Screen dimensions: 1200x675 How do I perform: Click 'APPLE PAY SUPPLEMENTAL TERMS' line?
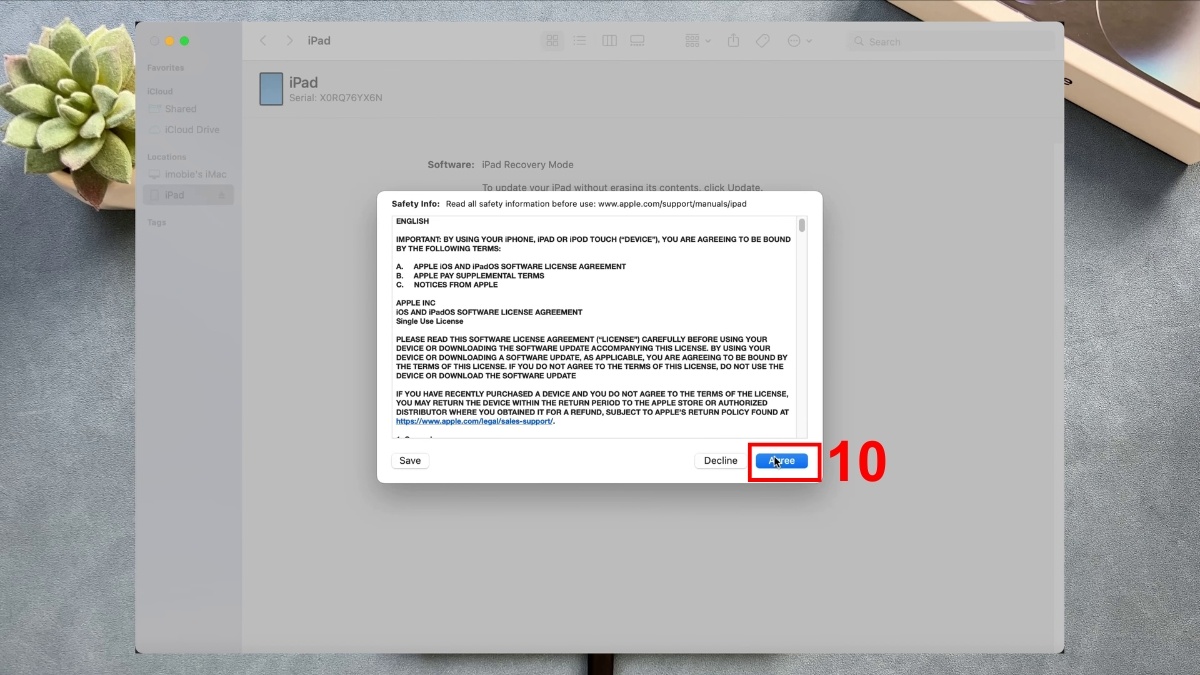(x=478, y=276)
